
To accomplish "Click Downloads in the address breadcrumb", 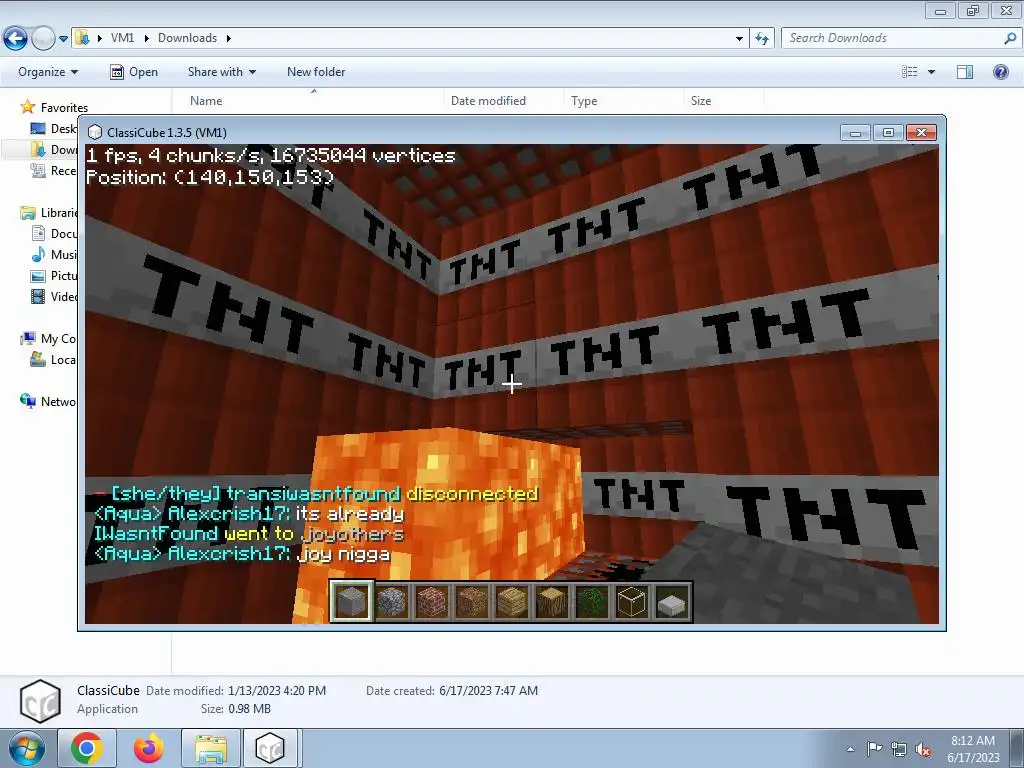I will tap(187, 38).
